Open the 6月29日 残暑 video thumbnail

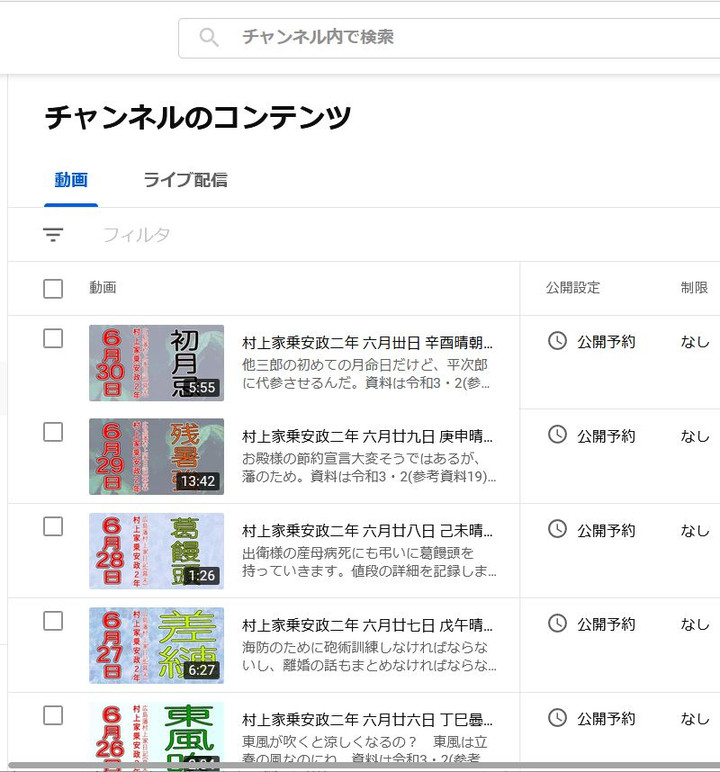tap(156, 457)
